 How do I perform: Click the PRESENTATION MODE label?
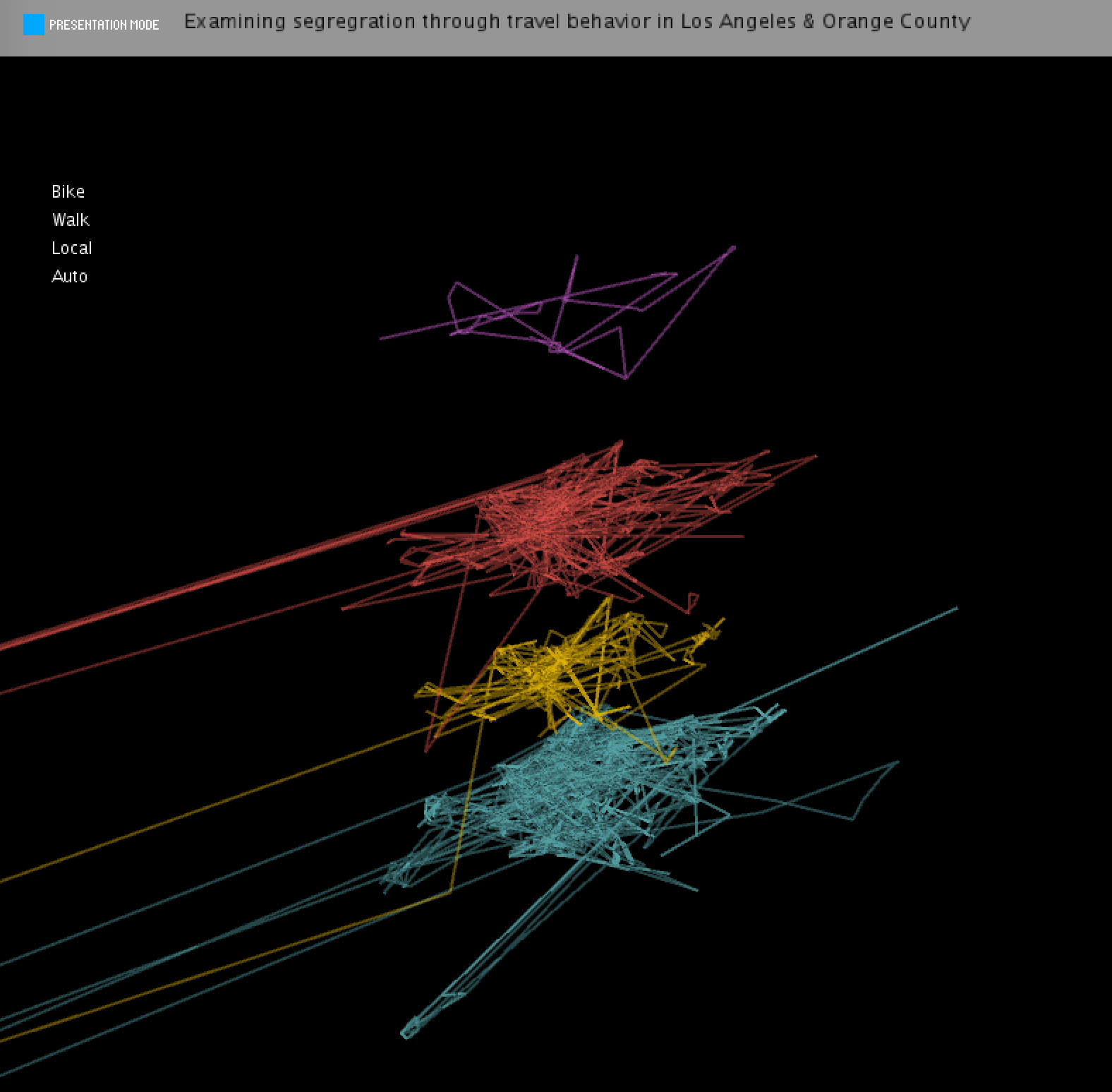[104, 25]
